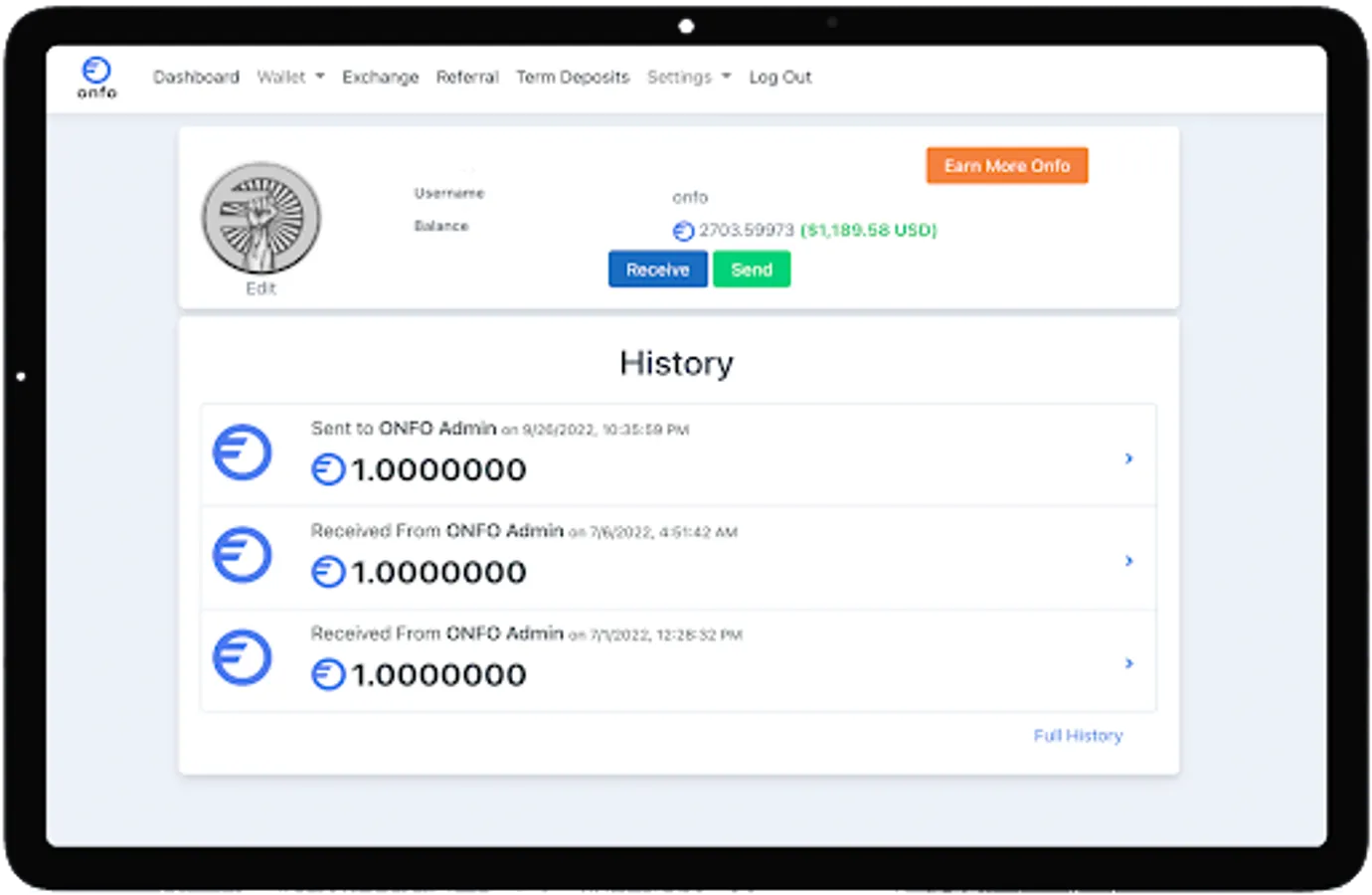
Task: Click the Username label
Action: 449,193
